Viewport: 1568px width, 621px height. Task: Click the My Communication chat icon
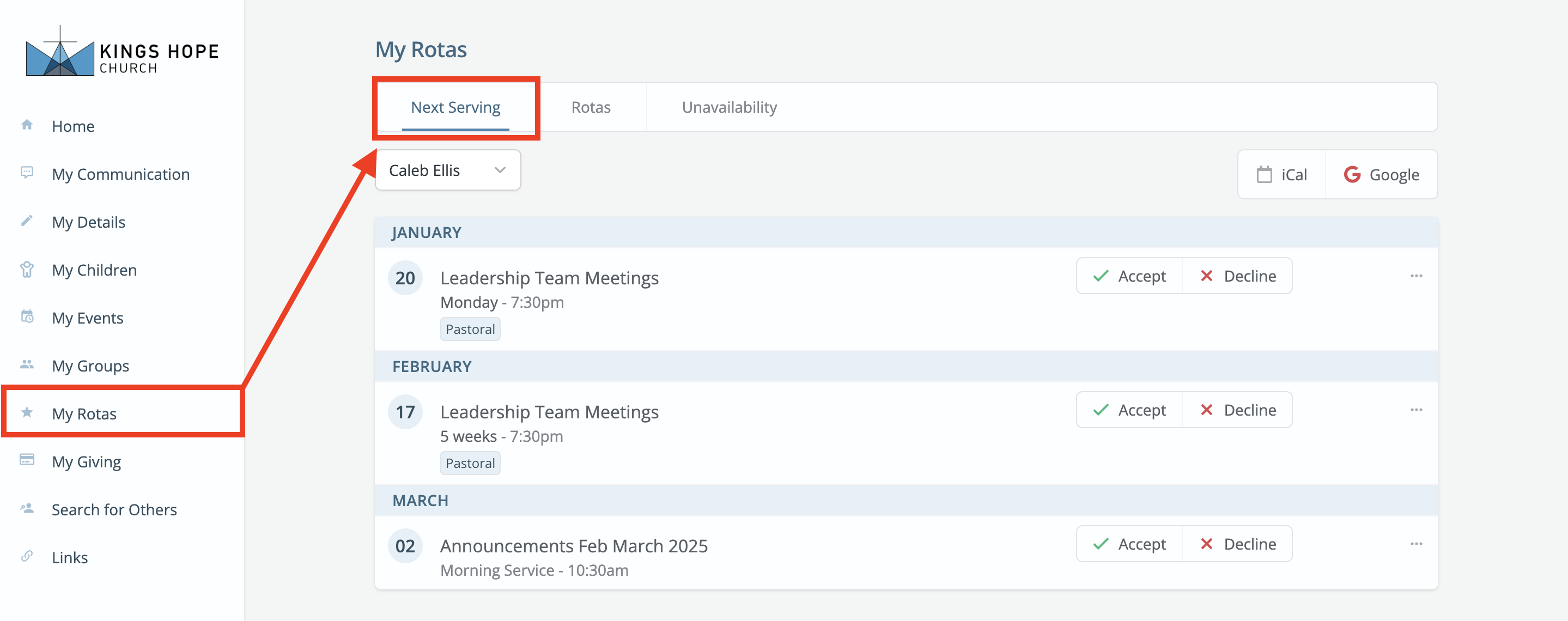[27, 173]
